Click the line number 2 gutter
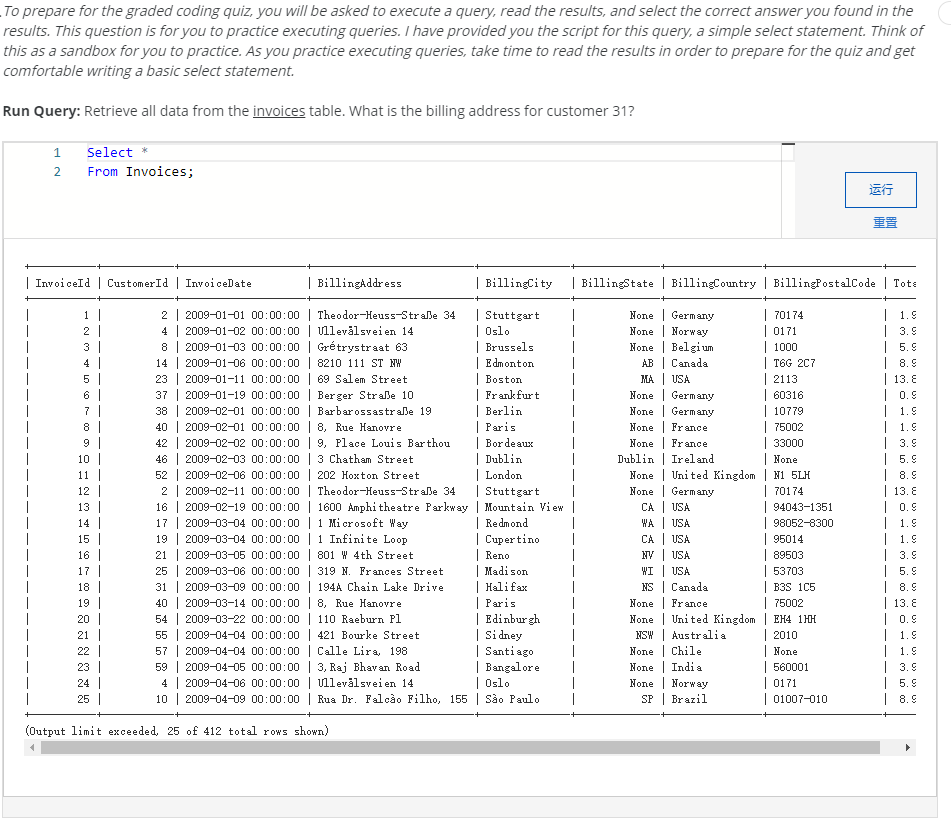The height and width of the screenshot is (826, 951). coord(56,171)
